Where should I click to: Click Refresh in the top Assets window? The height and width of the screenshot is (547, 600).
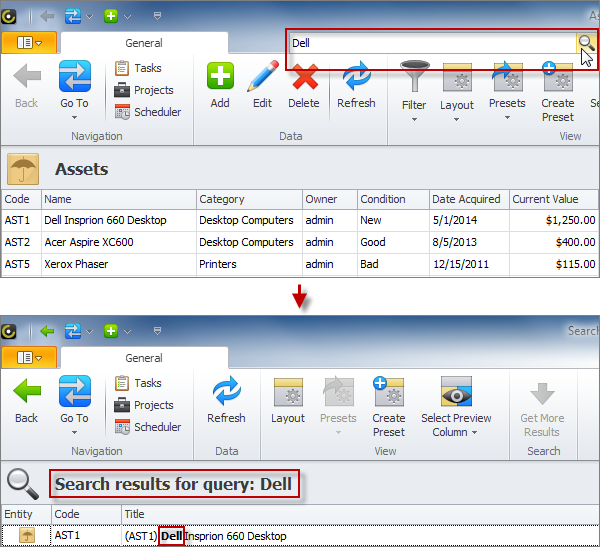point(356,86)
